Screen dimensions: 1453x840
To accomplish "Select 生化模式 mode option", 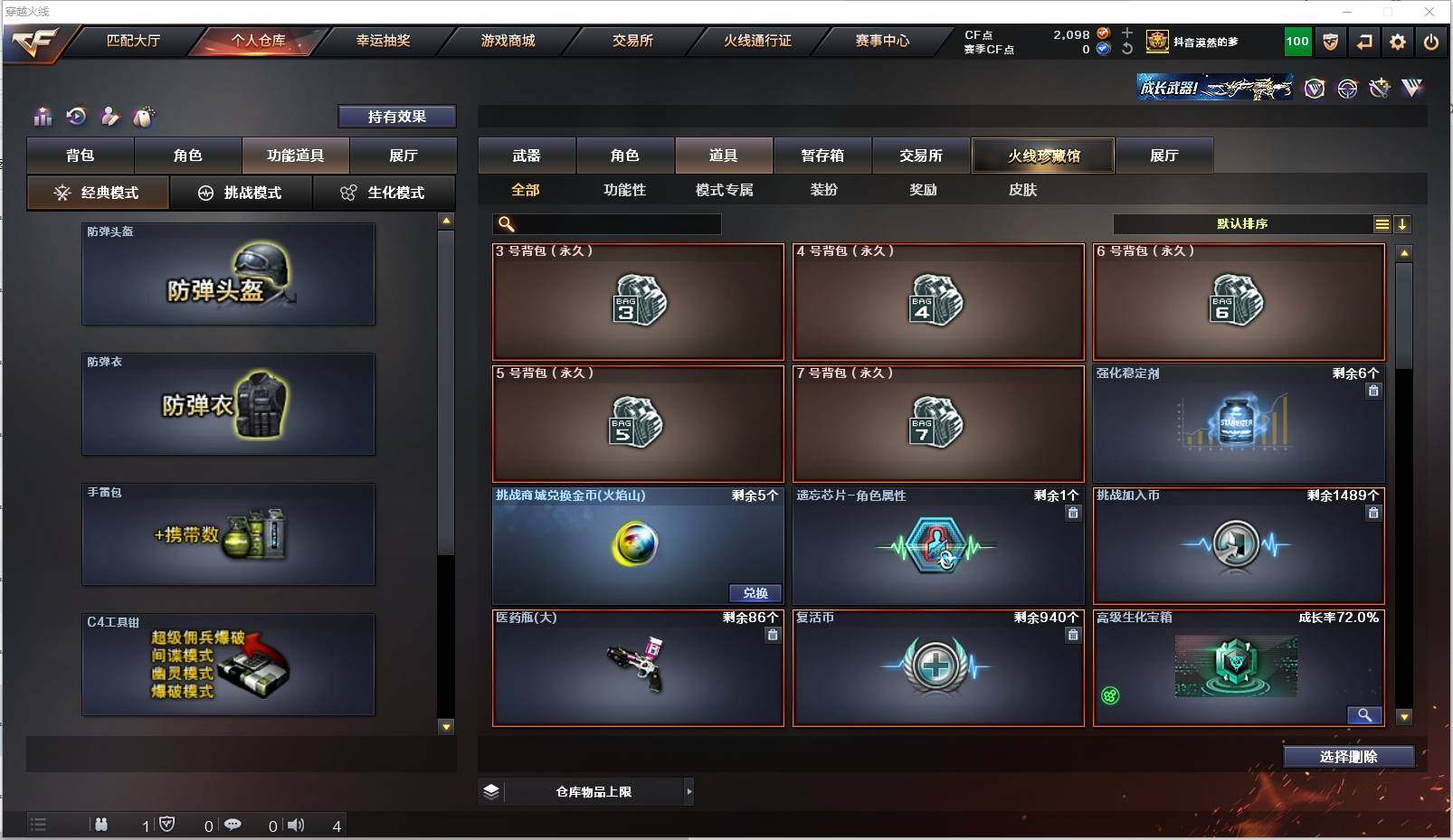I will pos(384,193).
